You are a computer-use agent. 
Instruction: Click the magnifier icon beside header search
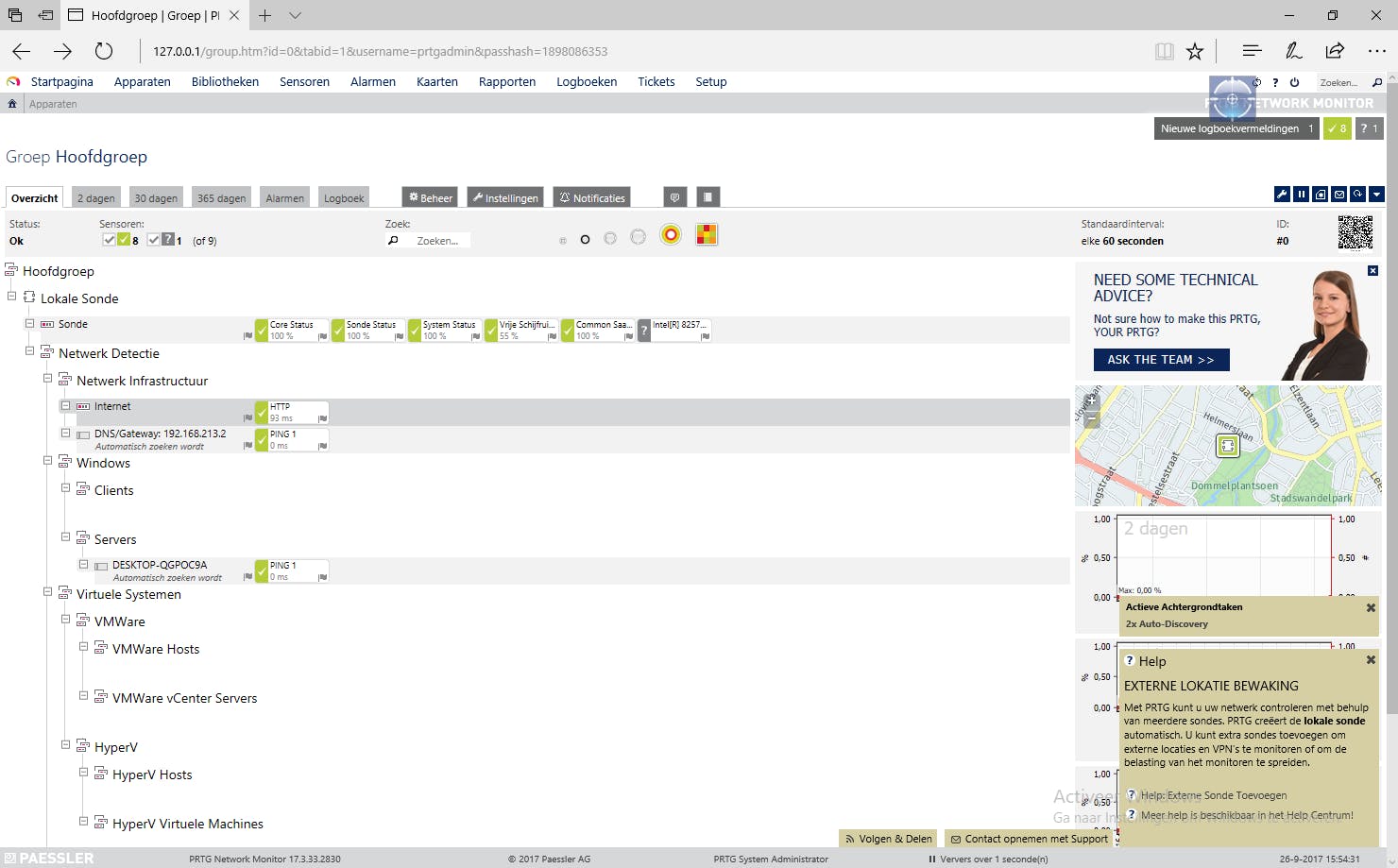(1377, 82)
